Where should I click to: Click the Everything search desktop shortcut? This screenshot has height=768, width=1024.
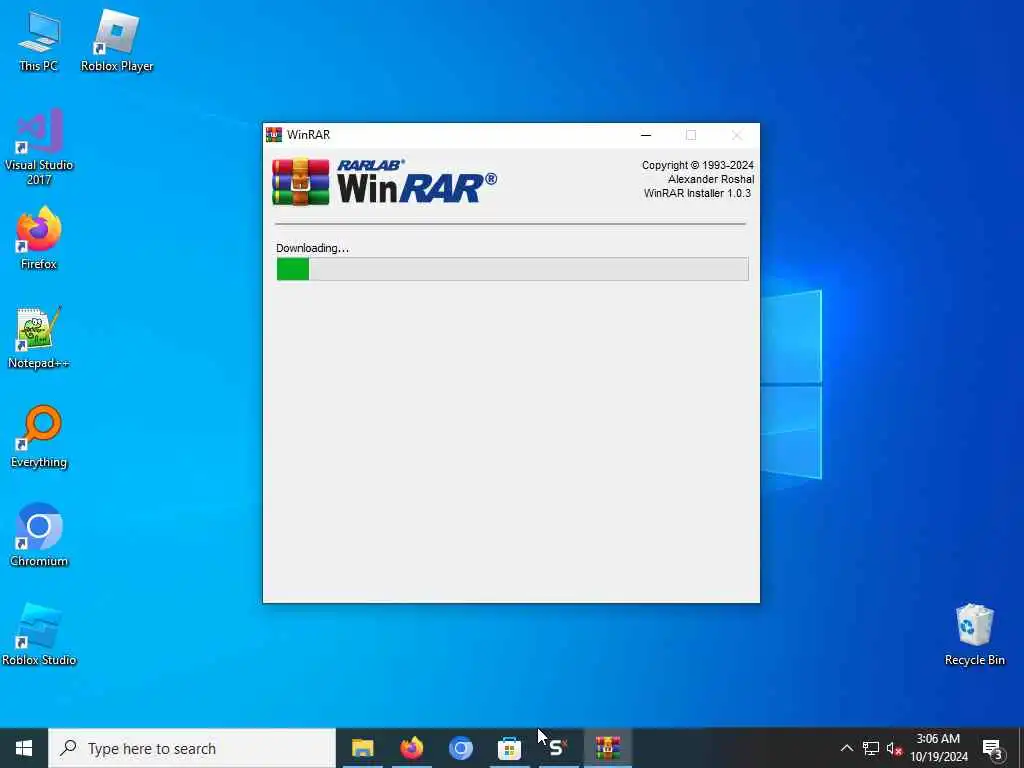[39, 436]
